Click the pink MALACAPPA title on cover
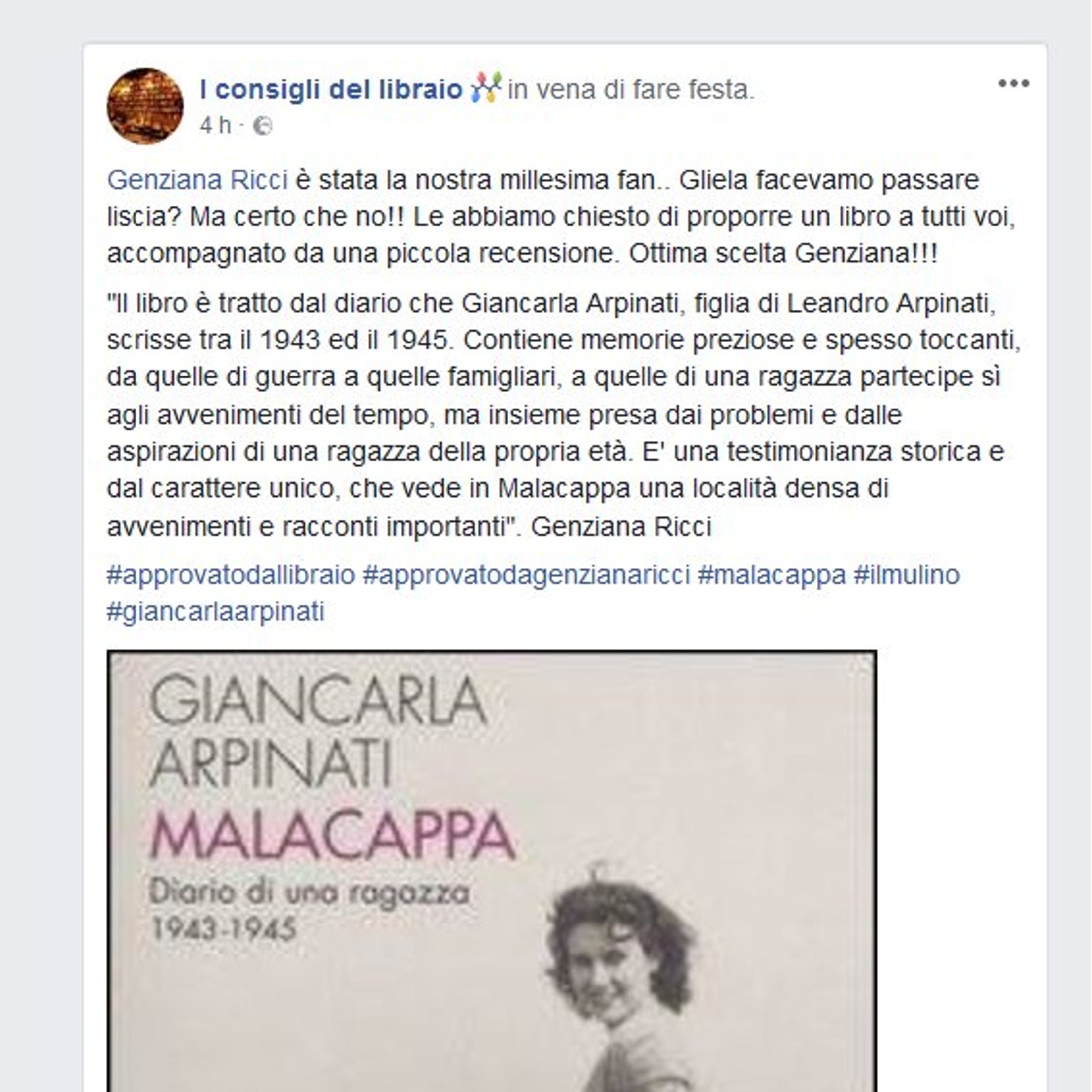This screenshot has width=1092, height=1092. pos(332,837)
